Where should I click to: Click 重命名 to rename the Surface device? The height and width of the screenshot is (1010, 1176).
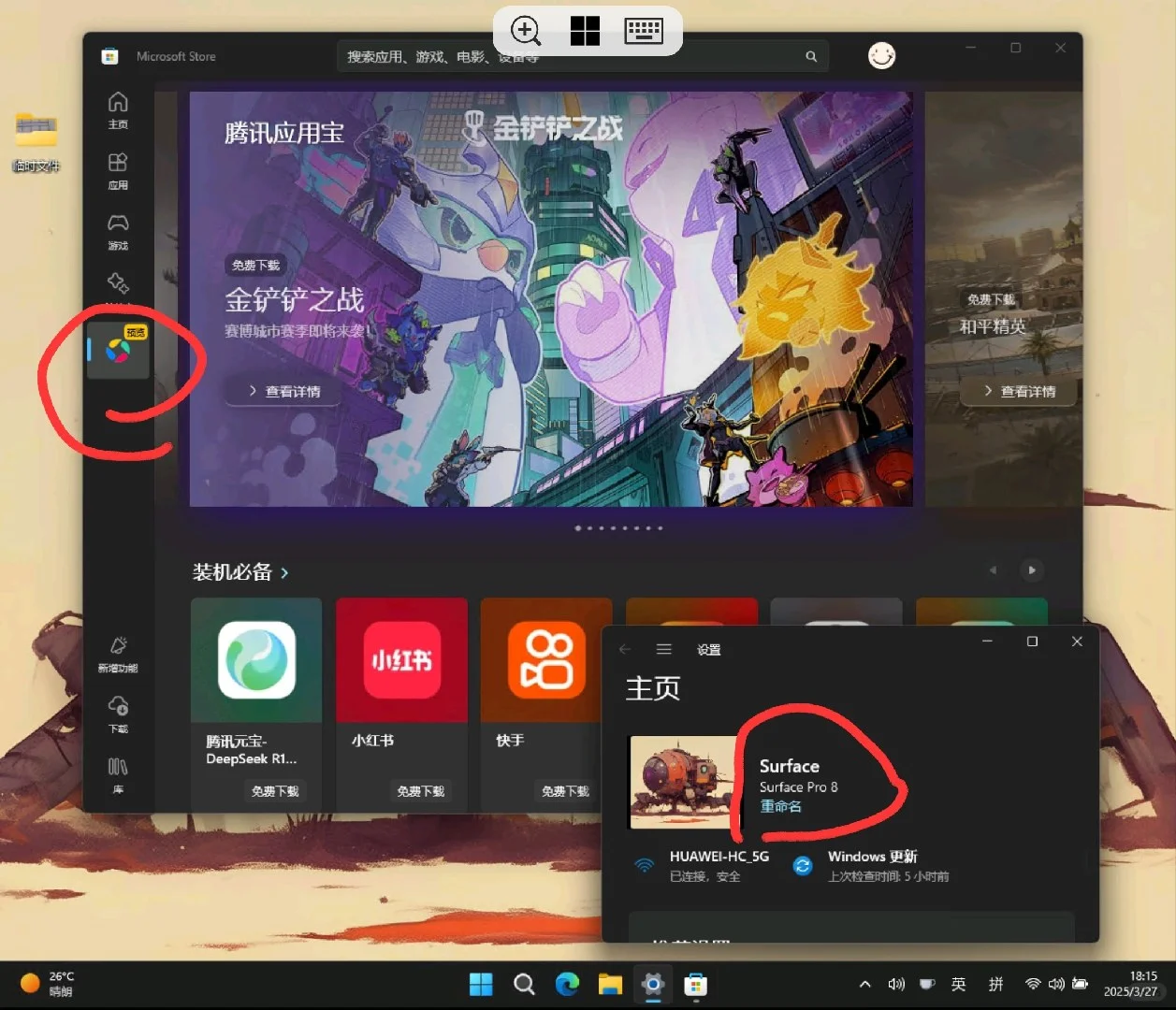pyautogui.click(x=780, y=805)
